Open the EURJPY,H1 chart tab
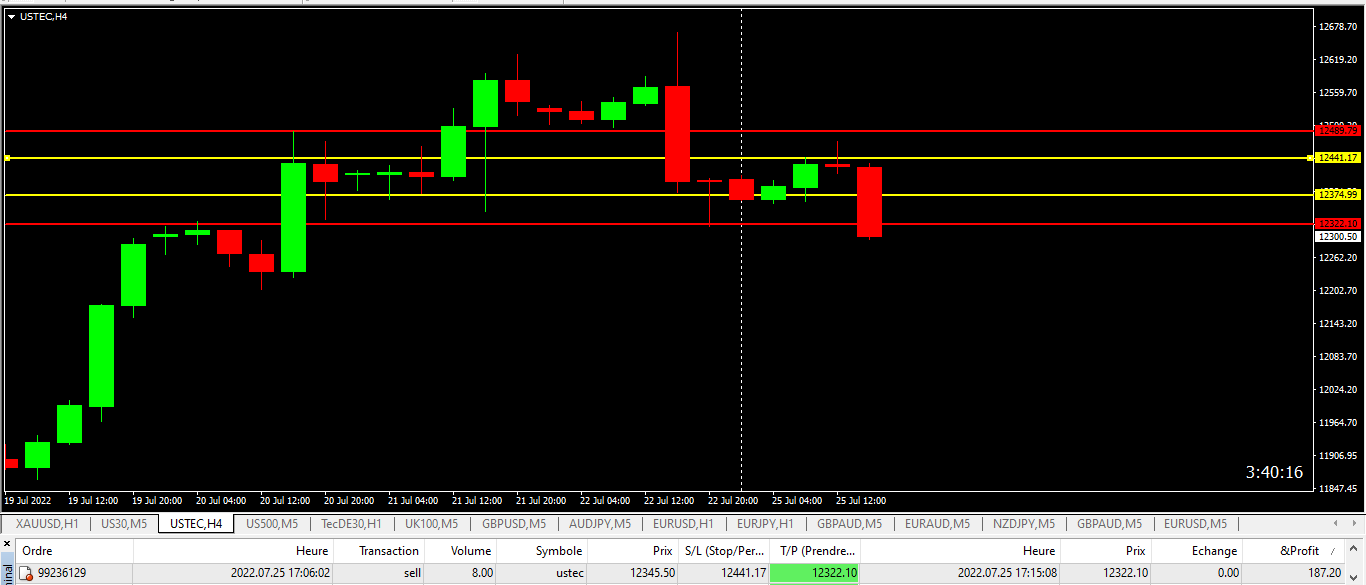This screenshot has width=1366, height=585. tap(765, 523)
